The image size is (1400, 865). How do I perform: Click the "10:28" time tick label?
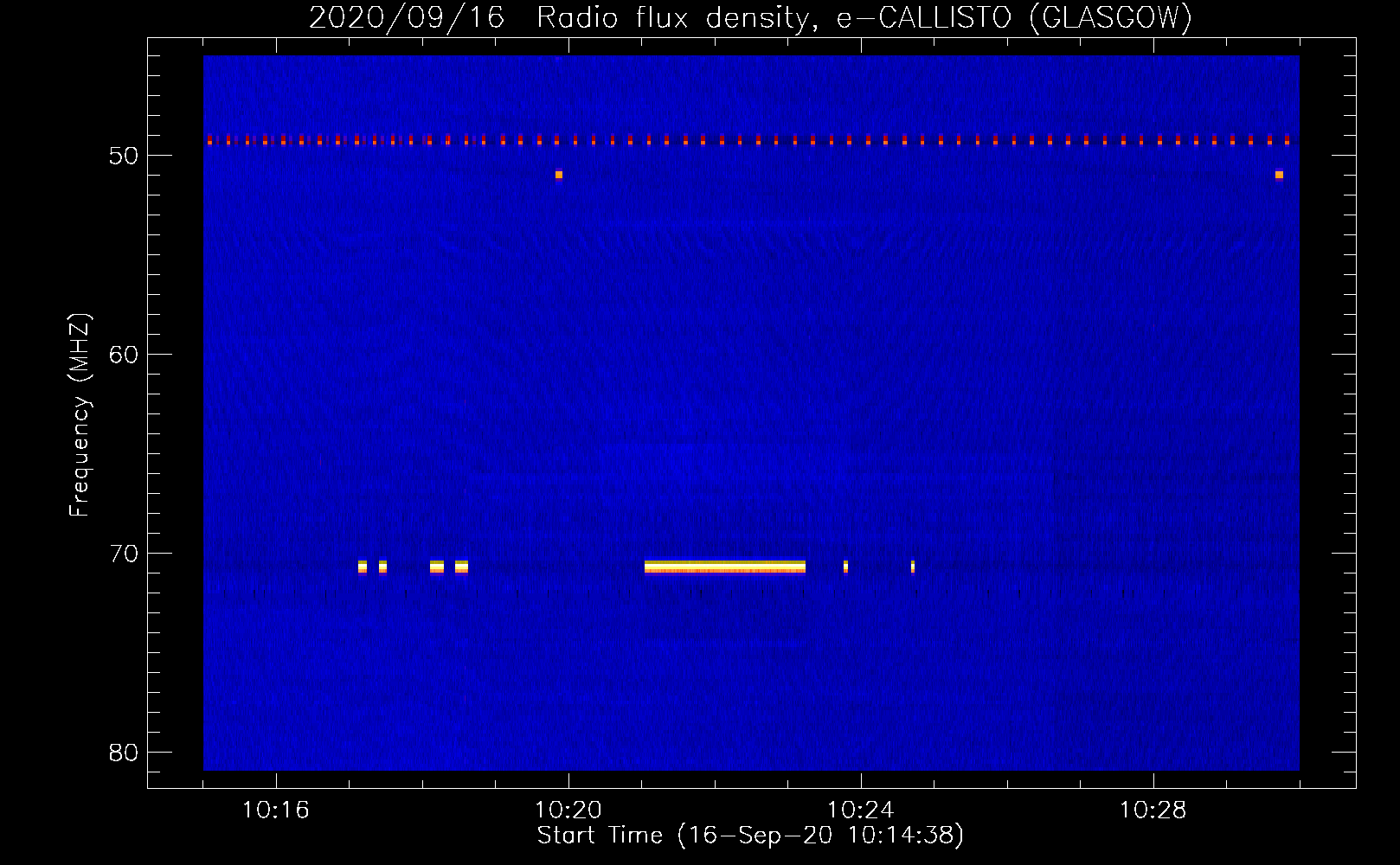(x=1153, y=811)
